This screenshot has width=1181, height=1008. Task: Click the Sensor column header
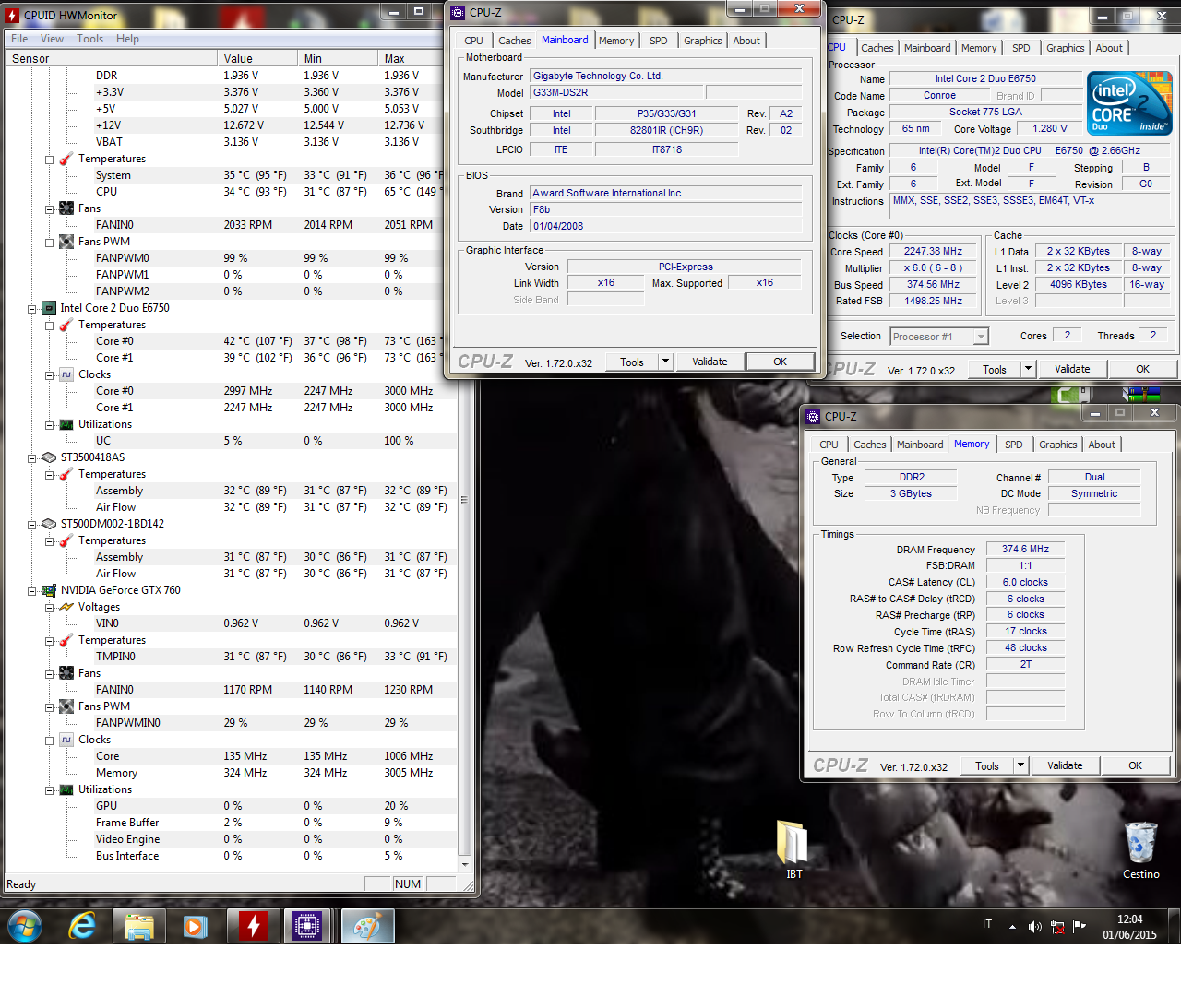click(111, 58)
